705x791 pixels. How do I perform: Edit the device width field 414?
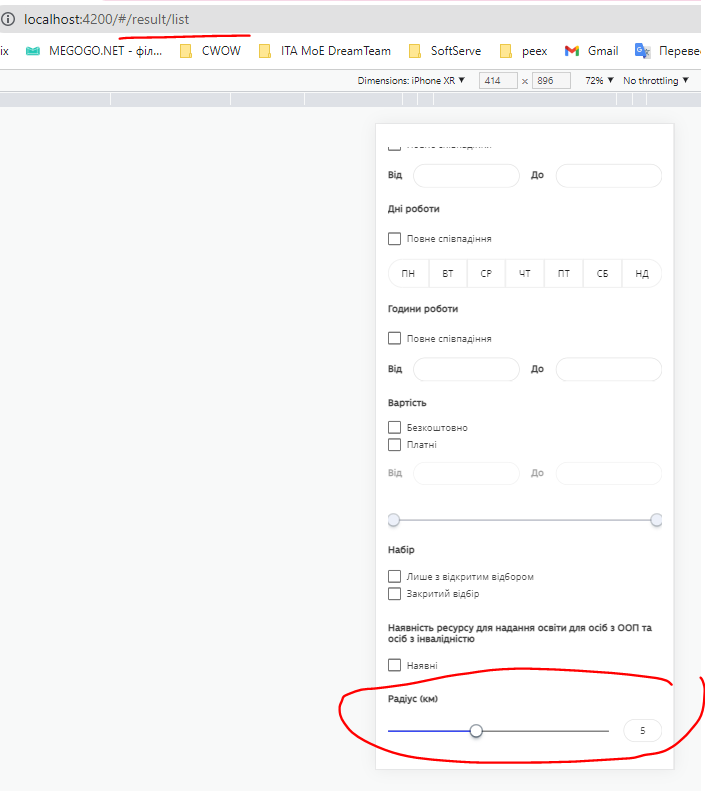[x=498, y=81]
